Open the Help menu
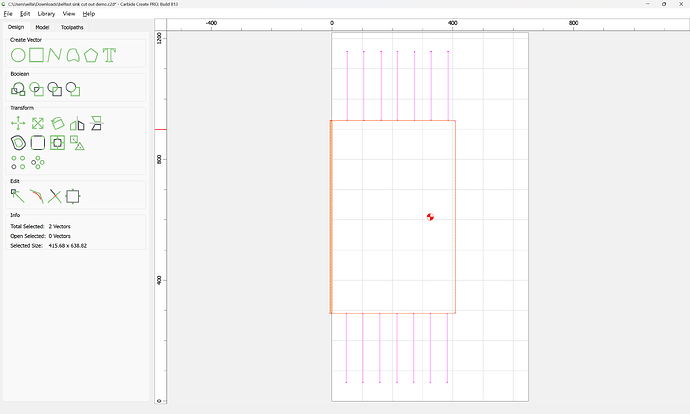This screenshot has width=690, height=414. pyautogui.click(x=89, y=14)
